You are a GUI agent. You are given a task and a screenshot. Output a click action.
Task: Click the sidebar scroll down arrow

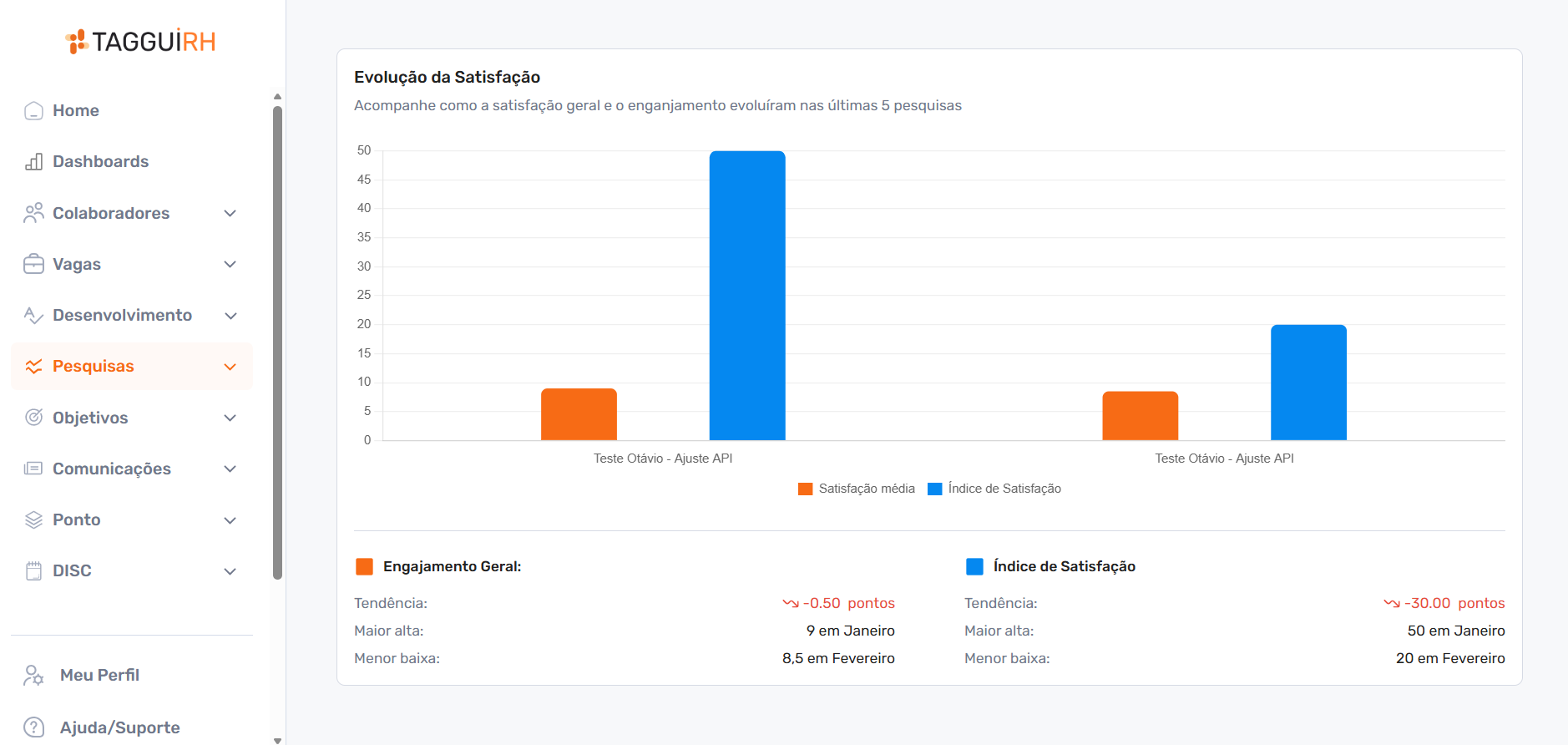coord(277,740)
